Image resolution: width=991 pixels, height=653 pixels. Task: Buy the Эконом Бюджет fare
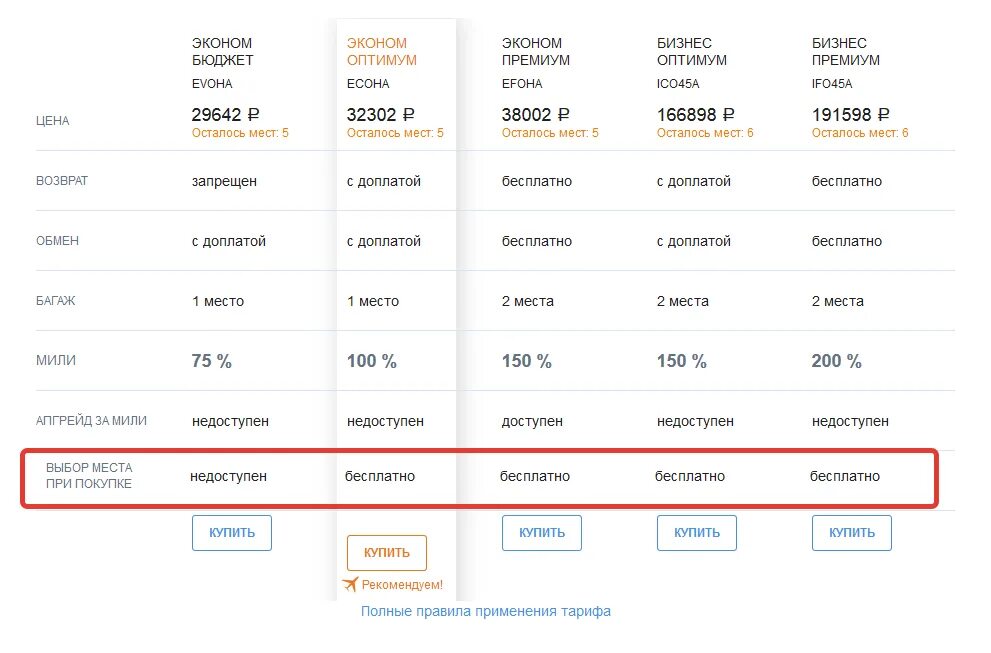tap(232, 533)
